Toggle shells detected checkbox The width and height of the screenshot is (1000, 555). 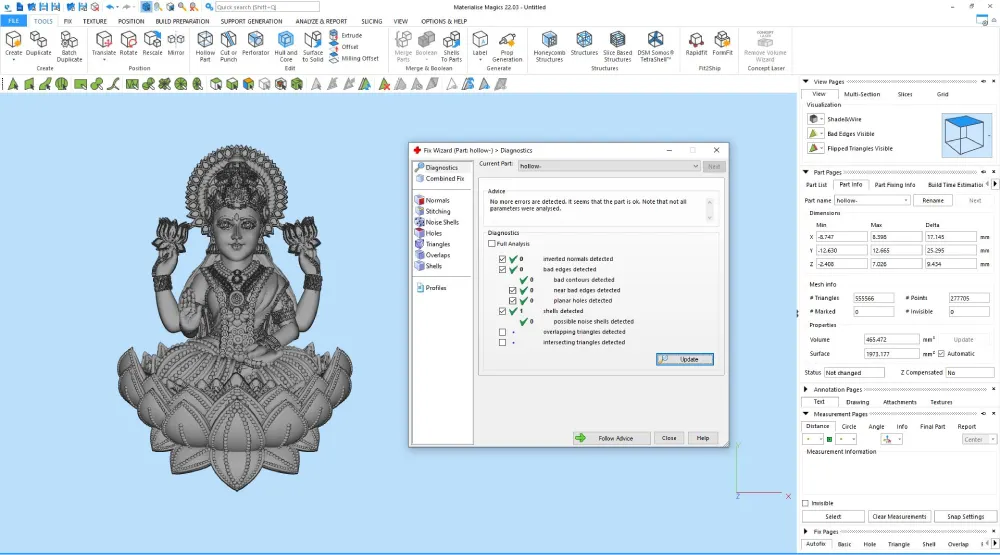coord(503,311)
